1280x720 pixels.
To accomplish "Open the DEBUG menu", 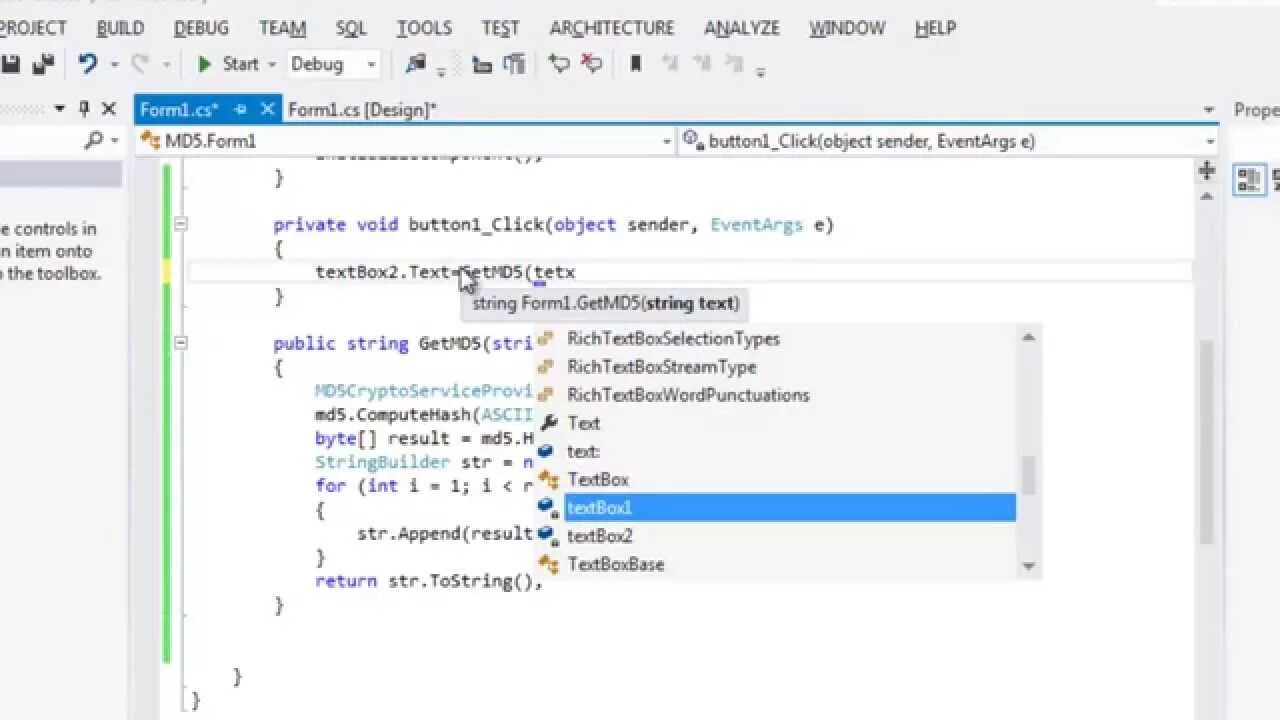I will [x=201, y=28].
